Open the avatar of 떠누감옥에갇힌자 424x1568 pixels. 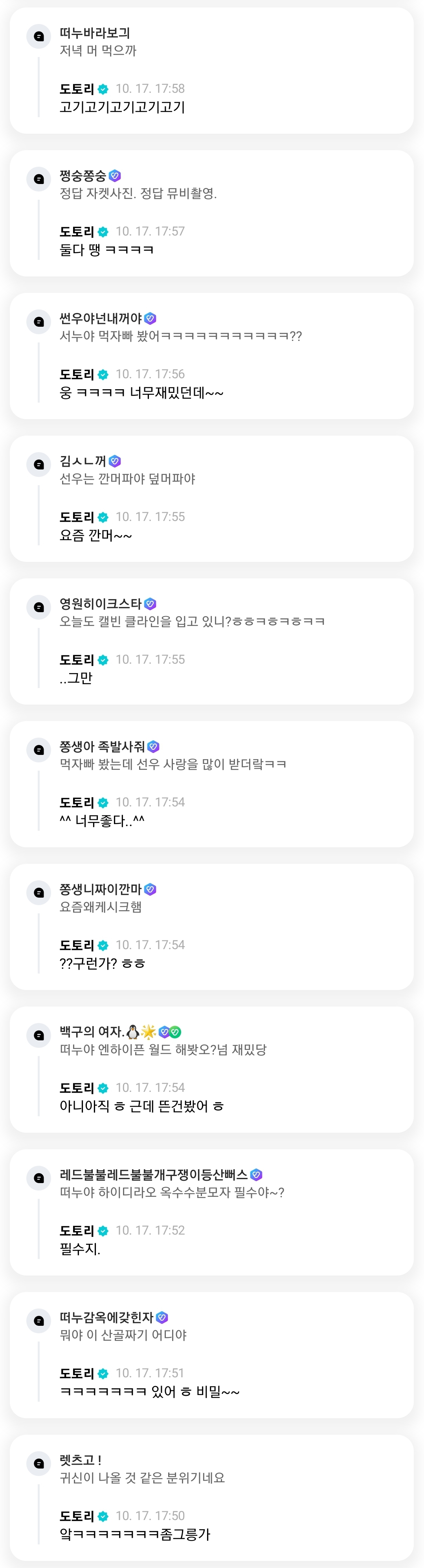39,1320
